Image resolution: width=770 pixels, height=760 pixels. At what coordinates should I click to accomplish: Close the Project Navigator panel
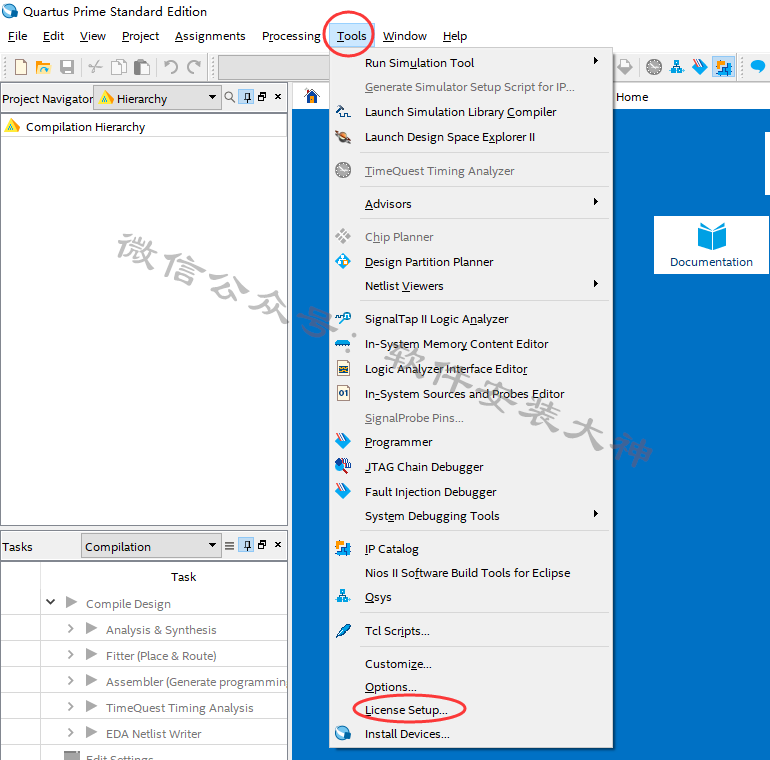278,97
